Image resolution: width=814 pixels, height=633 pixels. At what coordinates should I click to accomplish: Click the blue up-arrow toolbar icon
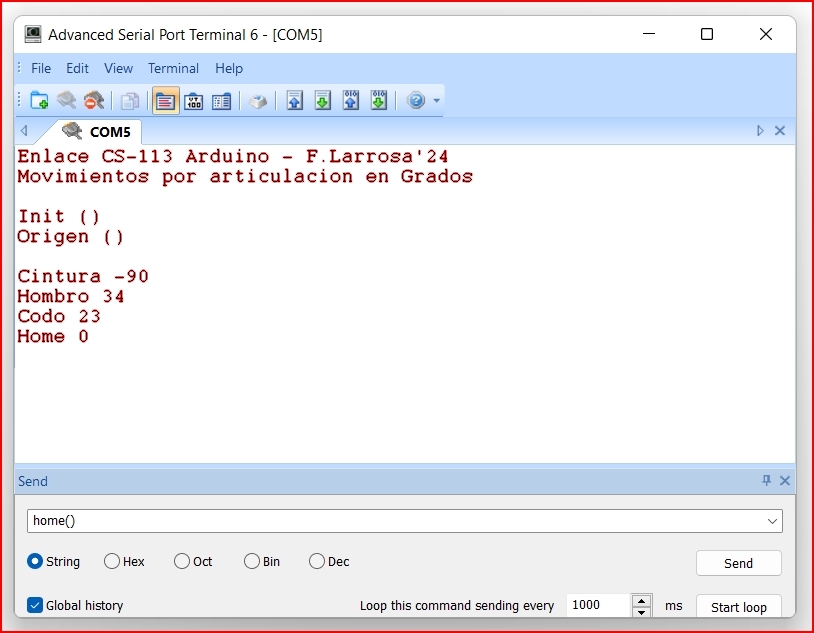(x=295, y=100)
